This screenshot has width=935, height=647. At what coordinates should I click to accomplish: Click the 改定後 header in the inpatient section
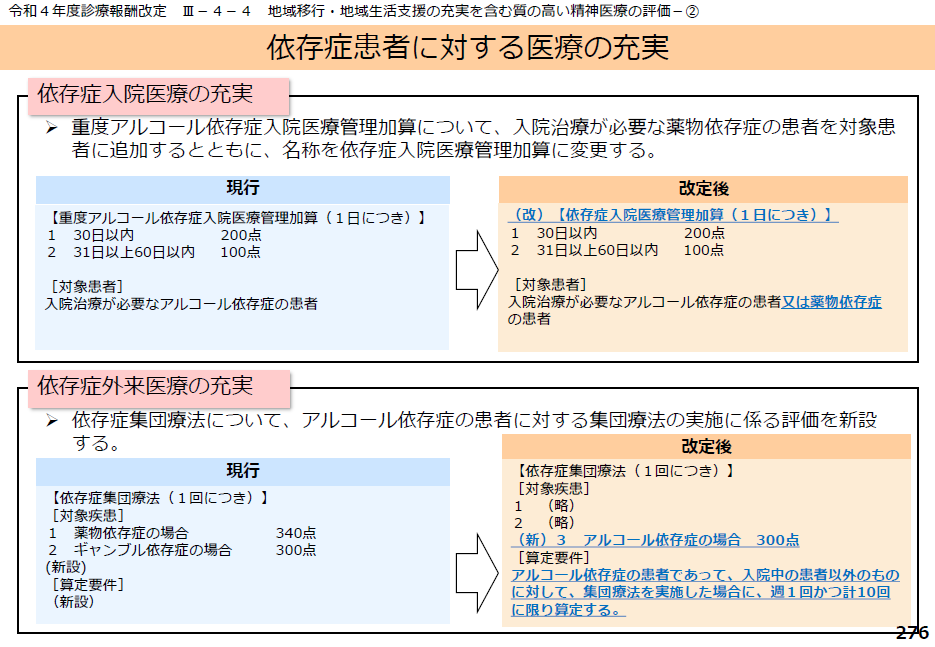point(703,190)
